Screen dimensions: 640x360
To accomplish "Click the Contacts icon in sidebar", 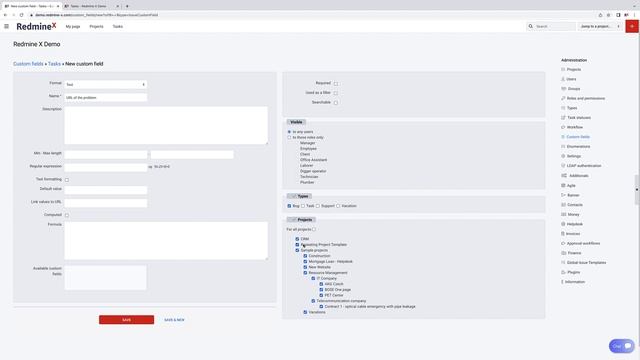I will click(563, 204).
